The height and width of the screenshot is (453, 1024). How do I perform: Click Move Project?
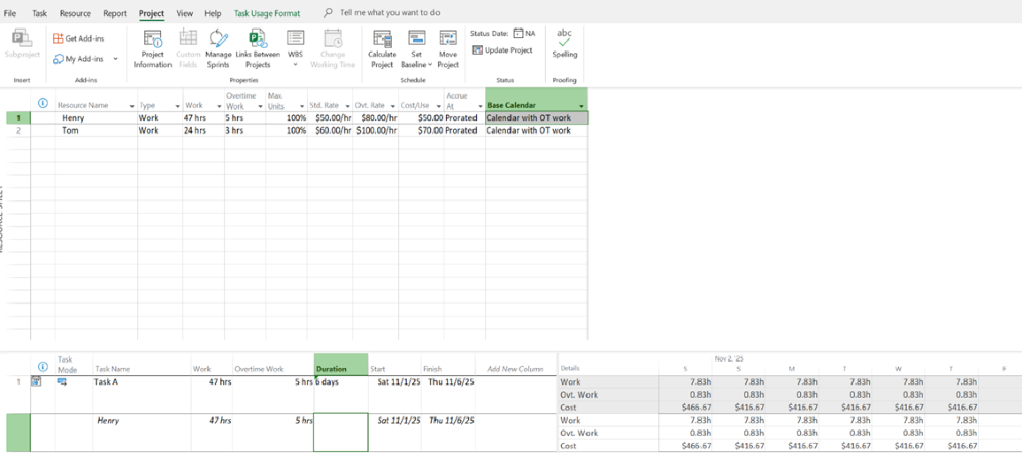[448, 49]
